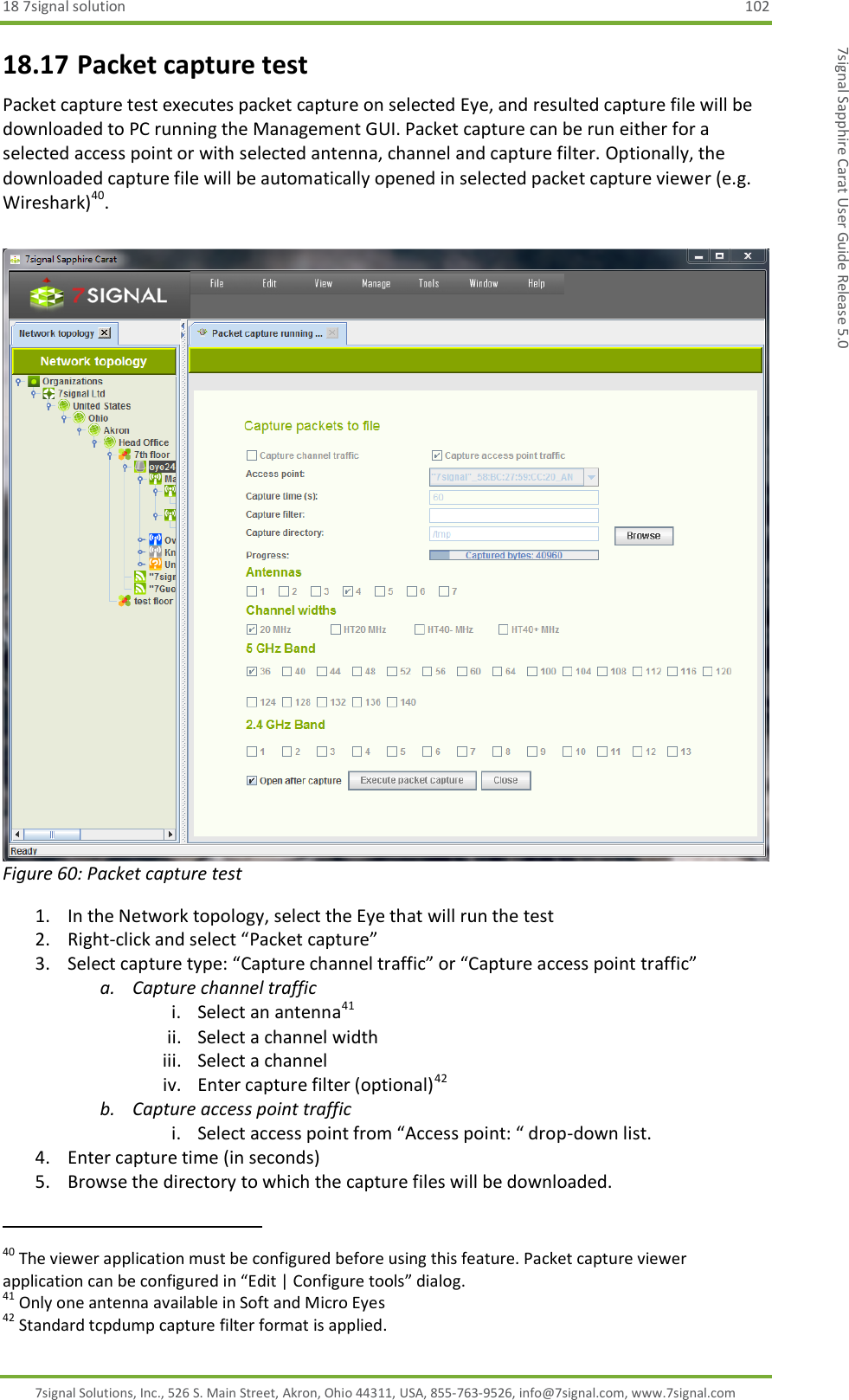The image size is (849, 1400).
Task: Close the Packet capture running tab
Action: click(x=332, y=332)
